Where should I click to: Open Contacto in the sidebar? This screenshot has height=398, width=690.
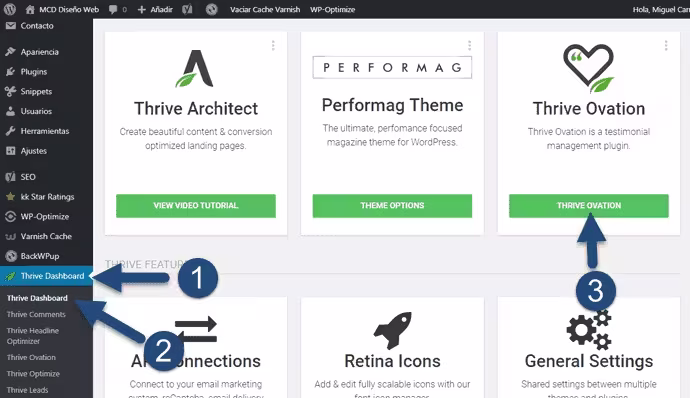click(37, 26)
